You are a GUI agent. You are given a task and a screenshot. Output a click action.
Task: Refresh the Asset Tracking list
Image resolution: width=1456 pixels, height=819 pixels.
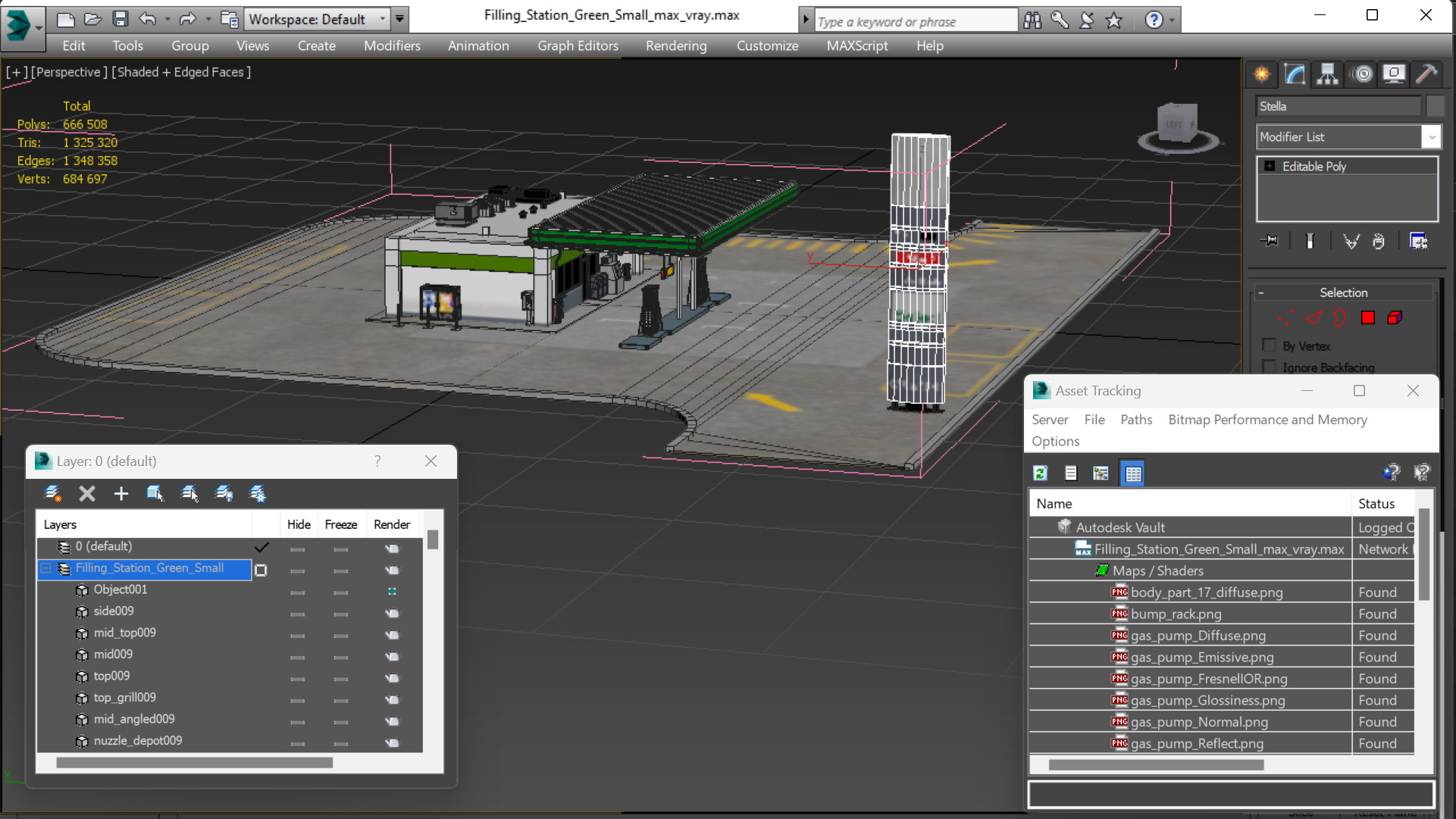(1040, 474)
